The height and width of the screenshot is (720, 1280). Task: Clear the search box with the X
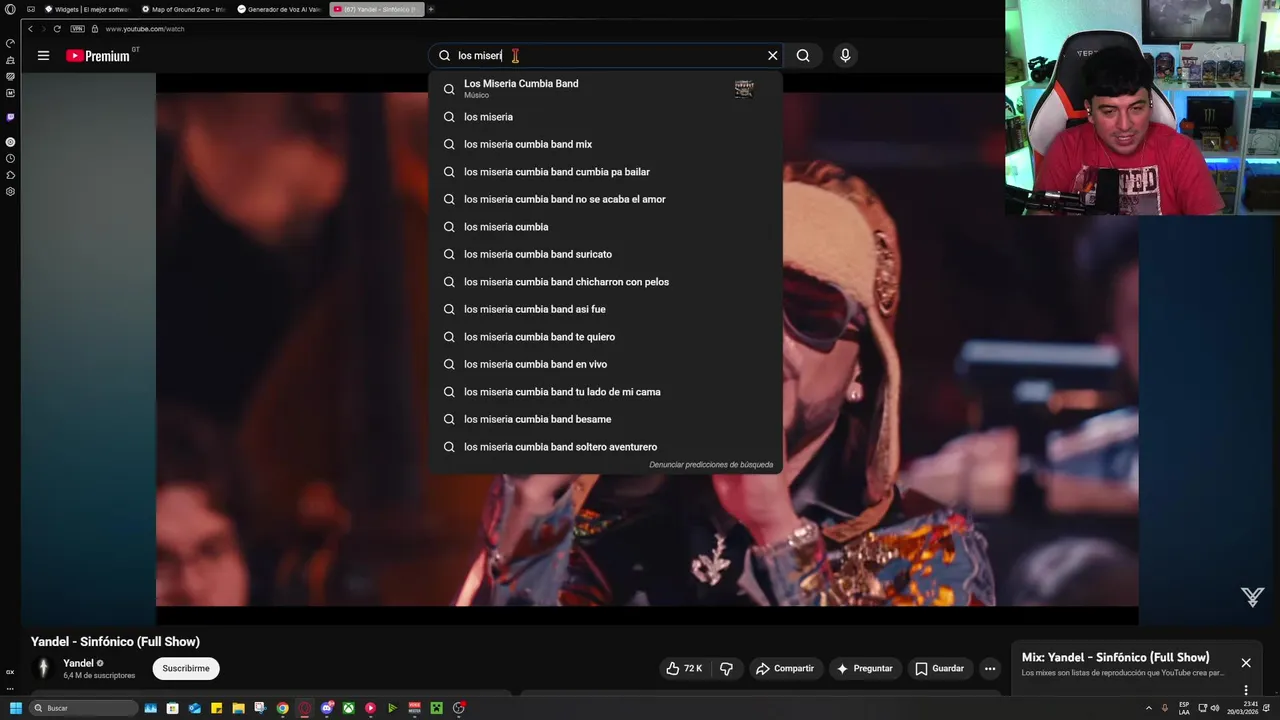772,56
